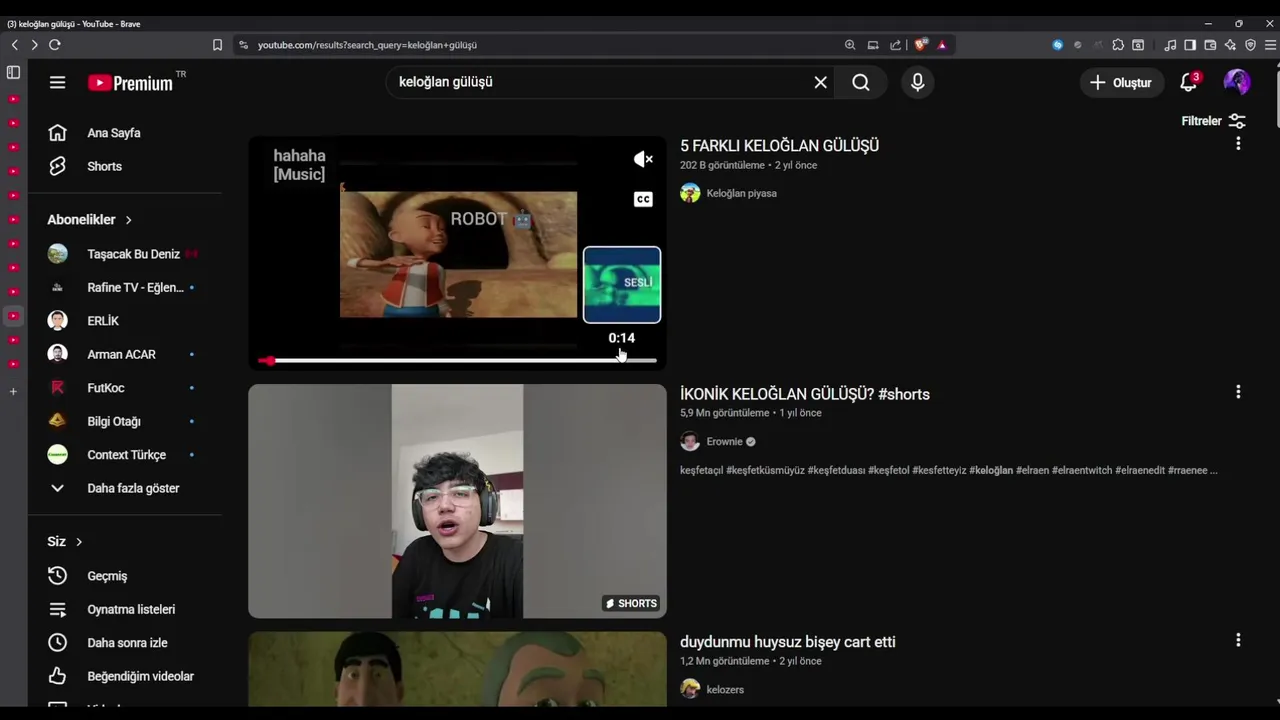Expand the Siz section

tap(65, 541)
